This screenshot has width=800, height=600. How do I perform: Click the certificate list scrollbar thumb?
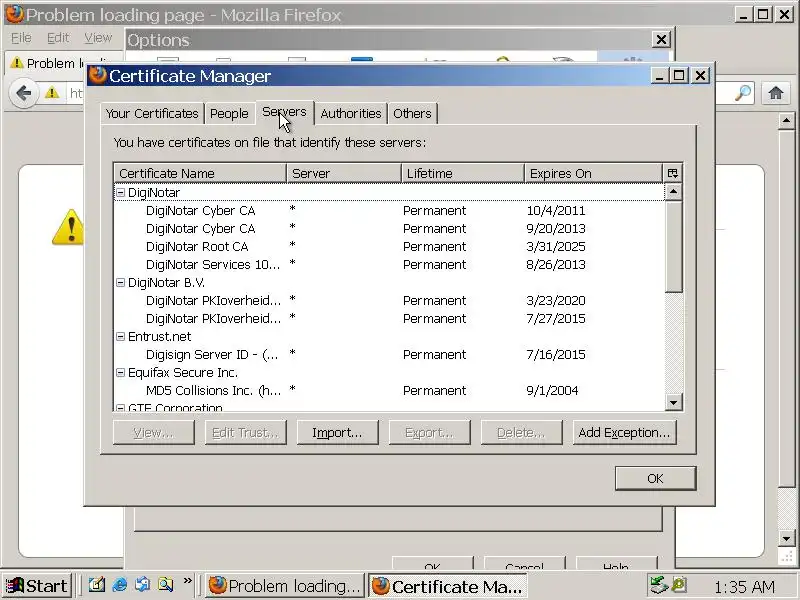pos(673,246)
